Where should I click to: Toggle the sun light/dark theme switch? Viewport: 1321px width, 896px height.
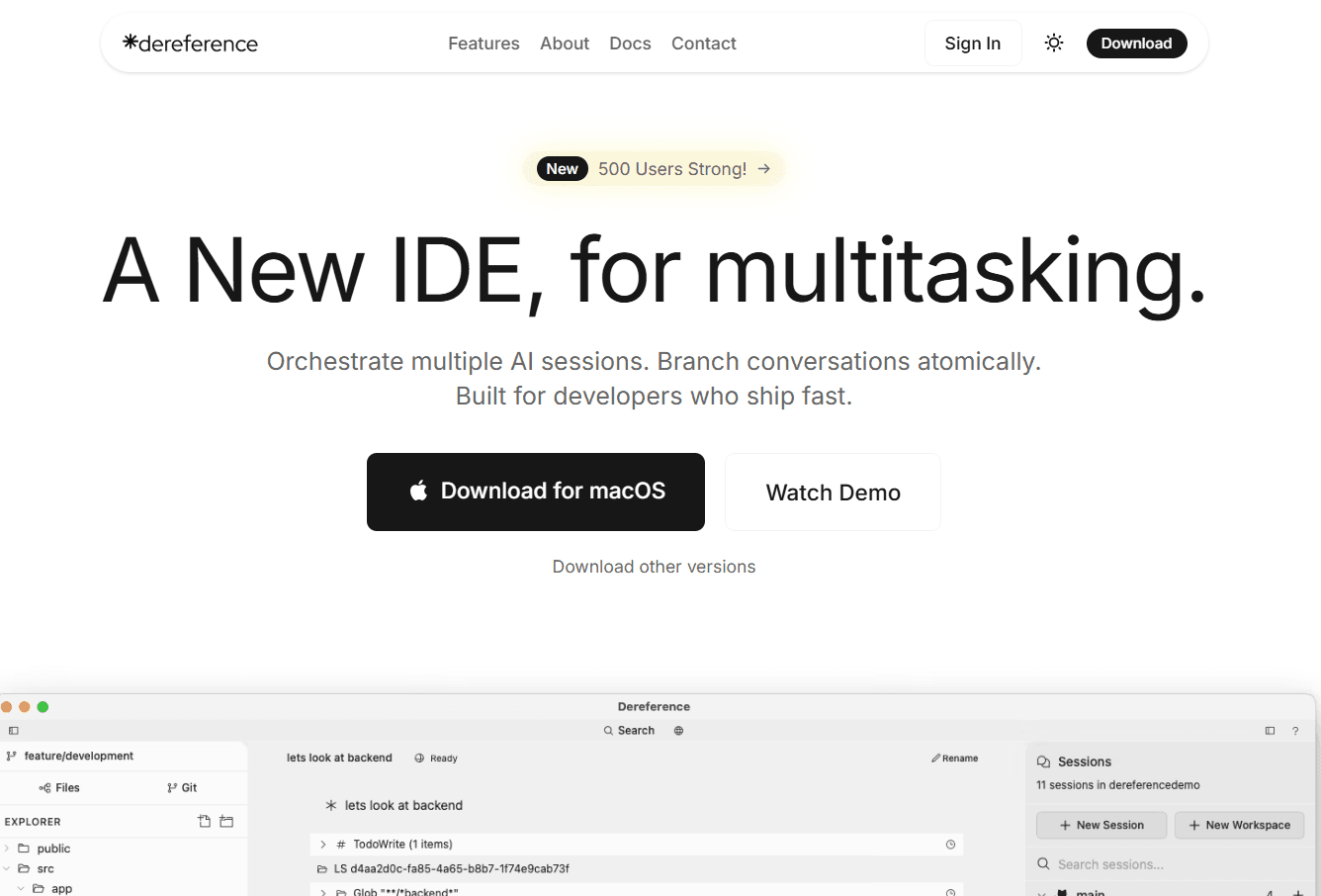pyautogui.click(x=1054, y=44)
